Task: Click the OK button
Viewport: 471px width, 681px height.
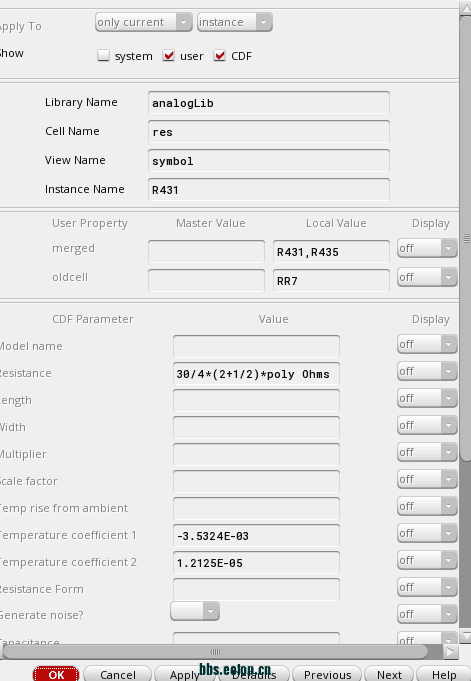Action: point(56,674)
